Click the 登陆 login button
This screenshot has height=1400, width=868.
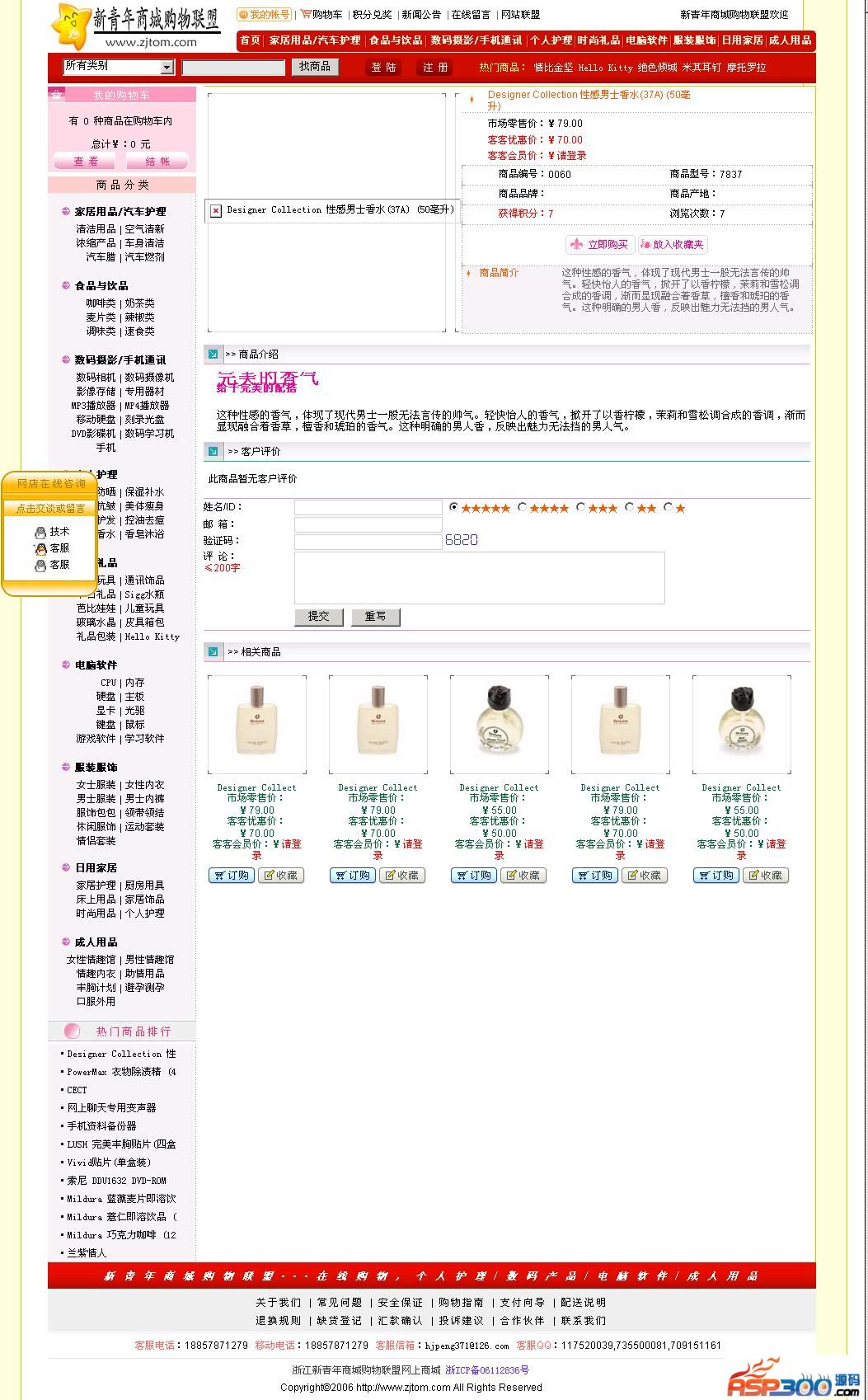coord(383,68)
